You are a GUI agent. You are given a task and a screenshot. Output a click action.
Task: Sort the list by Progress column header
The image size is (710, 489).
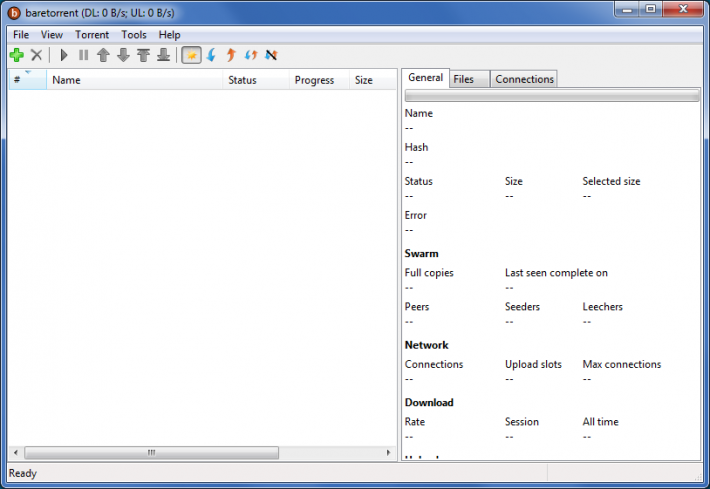(319, 80)
